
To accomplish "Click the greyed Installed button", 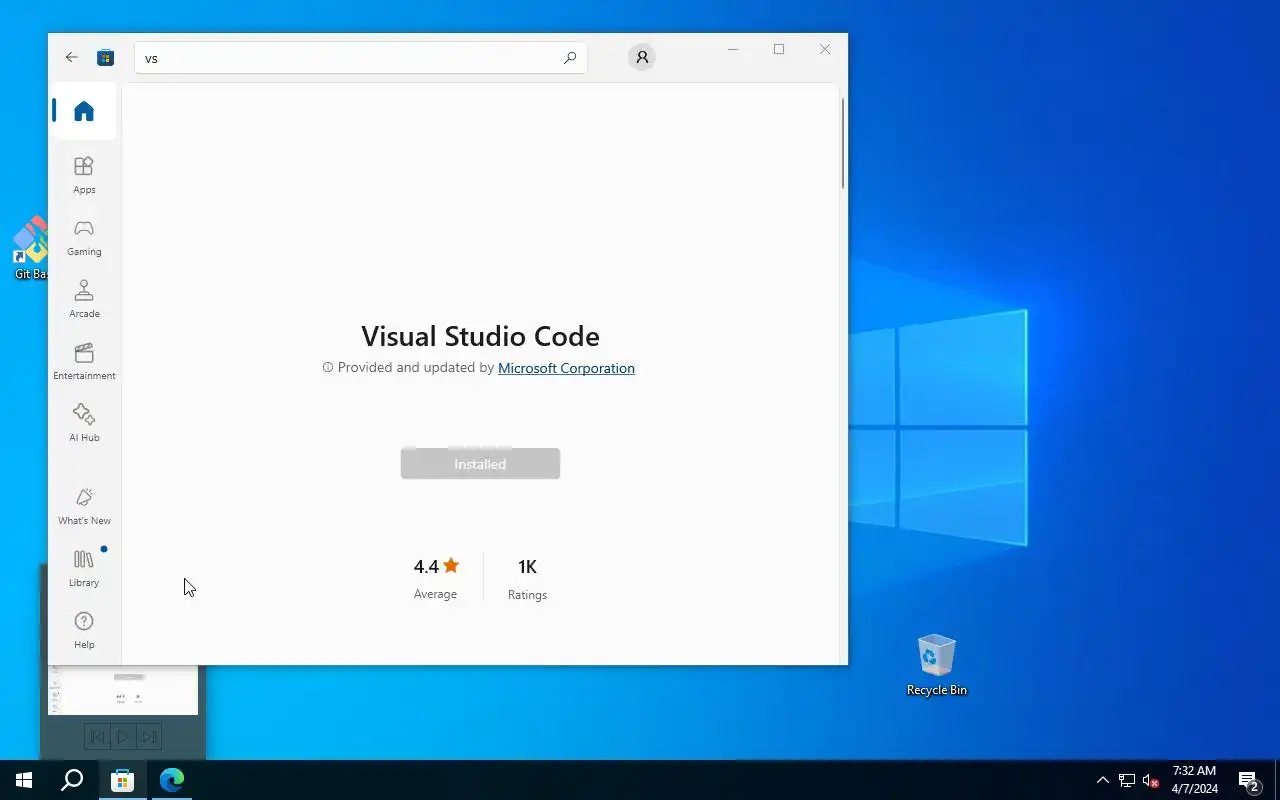I will (x=480, y=464).
